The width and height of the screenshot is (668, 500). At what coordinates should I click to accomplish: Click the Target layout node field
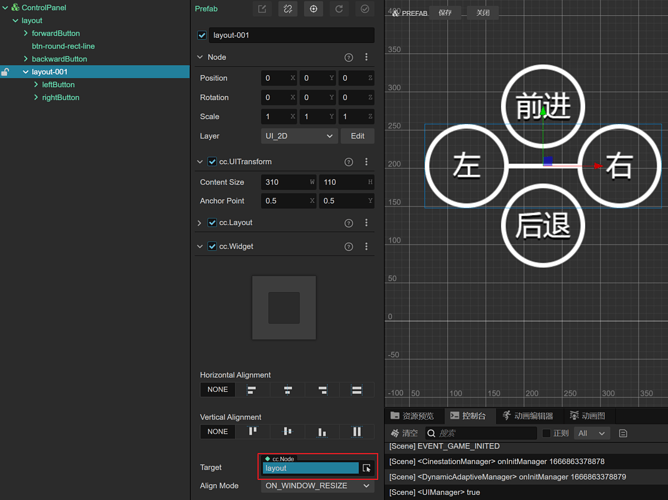(311, 468)
